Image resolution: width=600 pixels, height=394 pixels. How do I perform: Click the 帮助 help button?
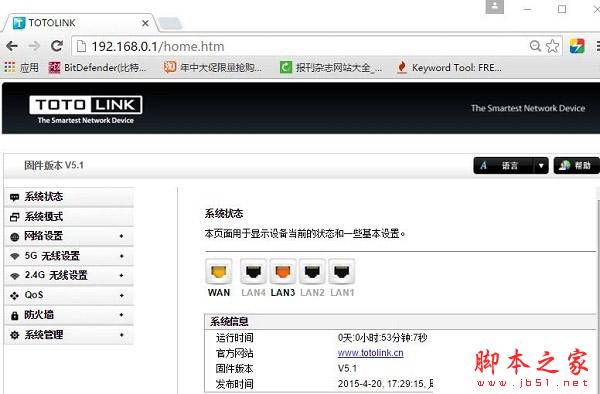[576, 166]
